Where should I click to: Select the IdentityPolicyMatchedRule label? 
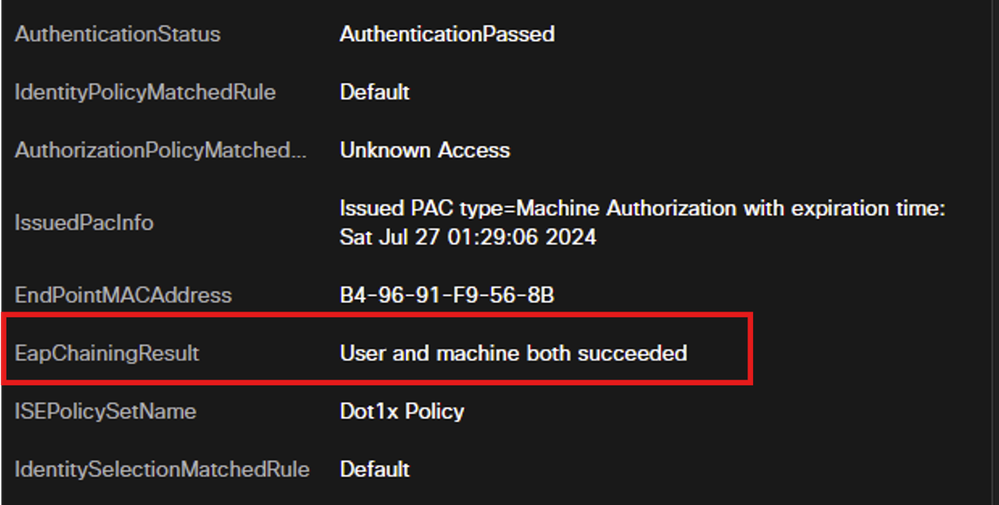(x=145, y=92)
